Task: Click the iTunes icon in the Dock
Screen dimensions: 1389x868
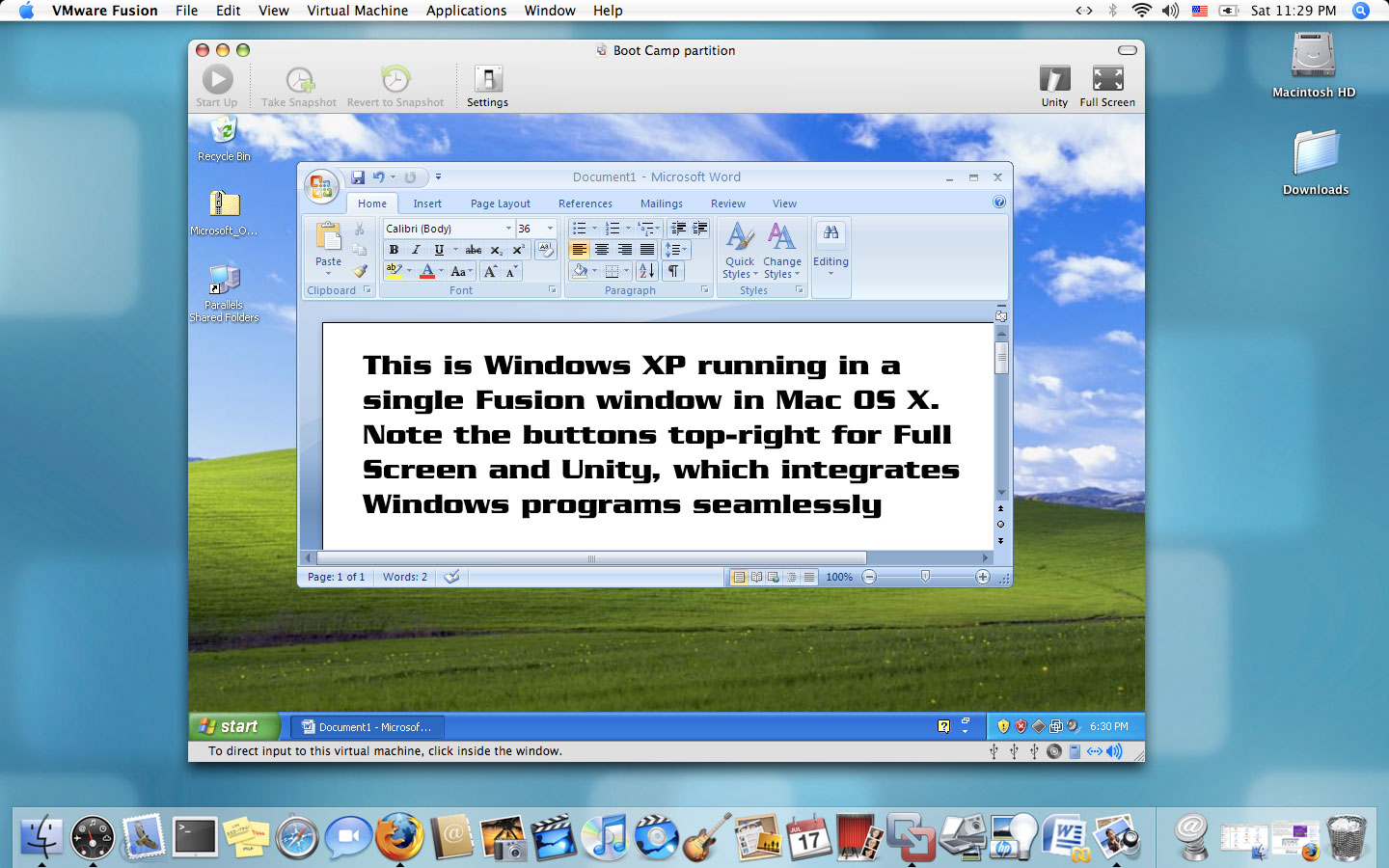Action: (606, 836)
